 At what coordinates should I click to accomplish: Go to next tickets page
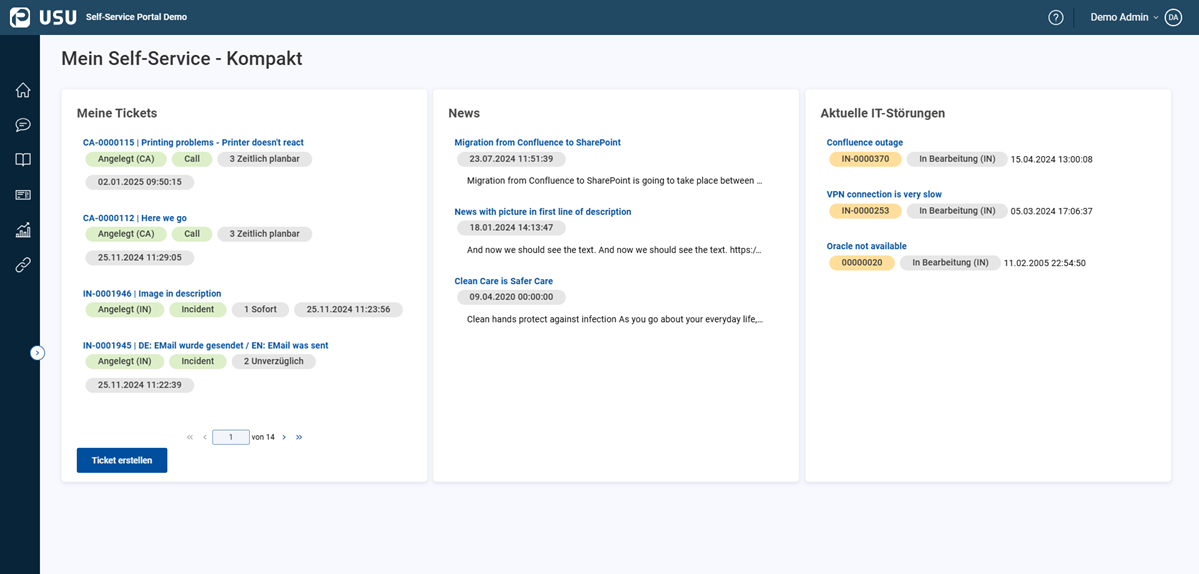pos(284,437)
